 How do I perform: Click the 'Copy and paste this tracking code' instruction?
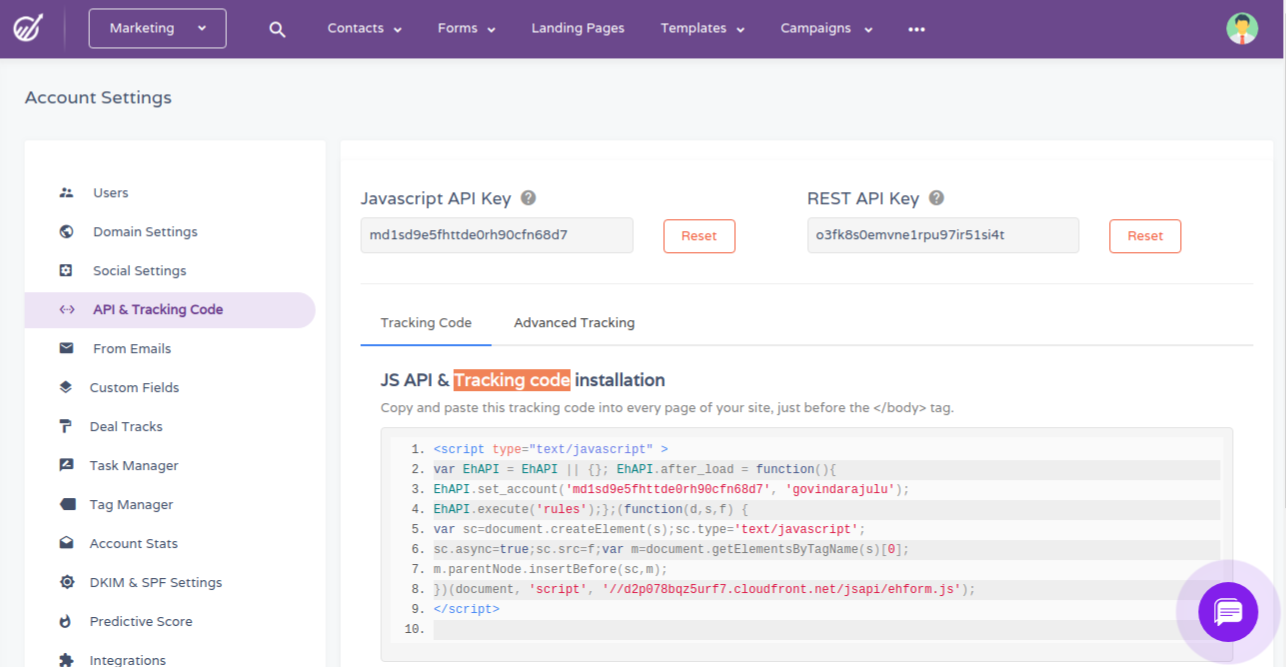pyautogui.click(x=667, y=408)
